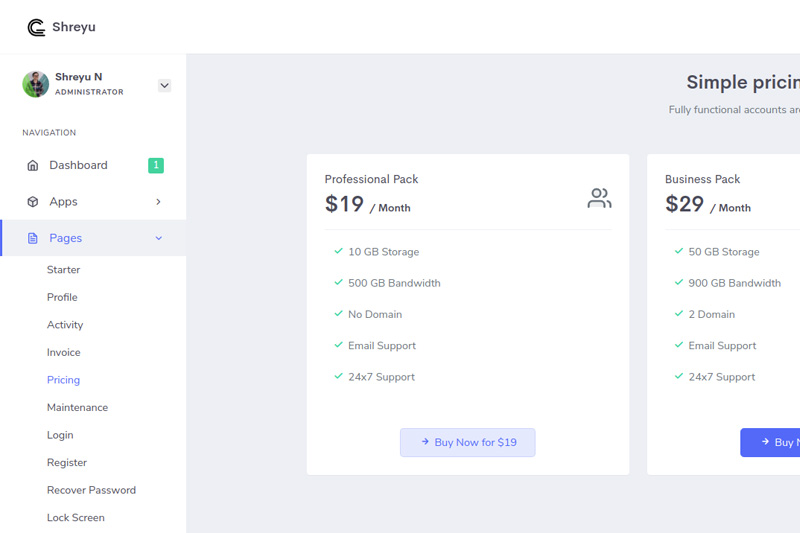Open the Invoice page
The height and width of the screenshot is (533, 800).
tap(64, 352)
